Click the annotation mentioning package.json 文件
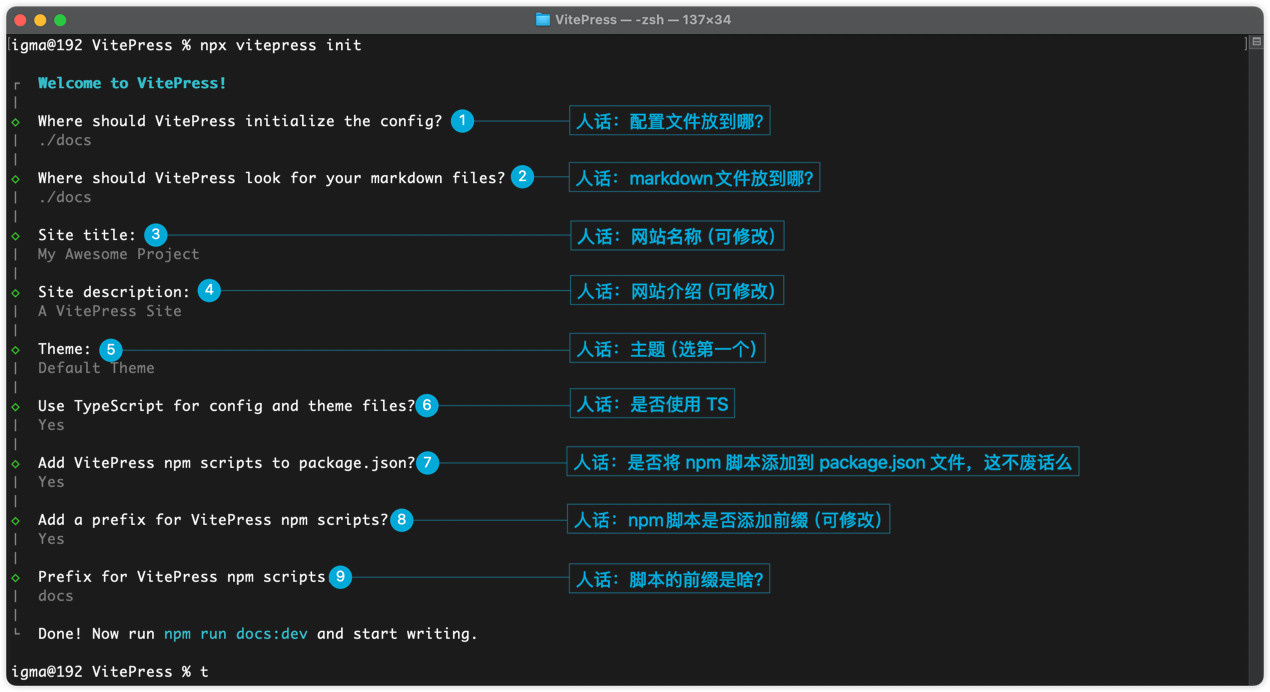The height and width of the screenshot is (692, 1270). coord(822,462)
